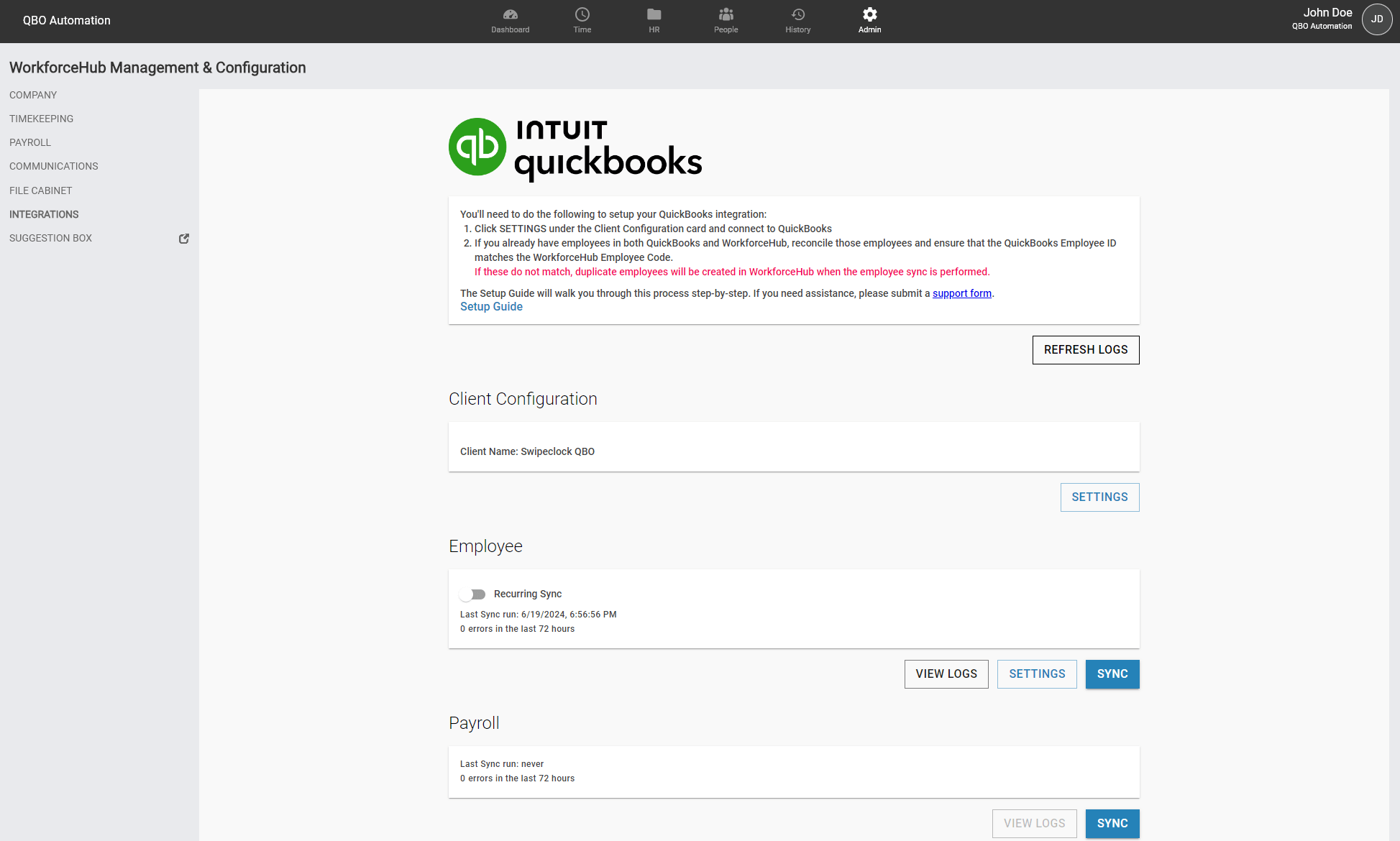Select Timekeeping in the sidebar
Viewport: 1400px width, 841px height.
pos(41,119)
